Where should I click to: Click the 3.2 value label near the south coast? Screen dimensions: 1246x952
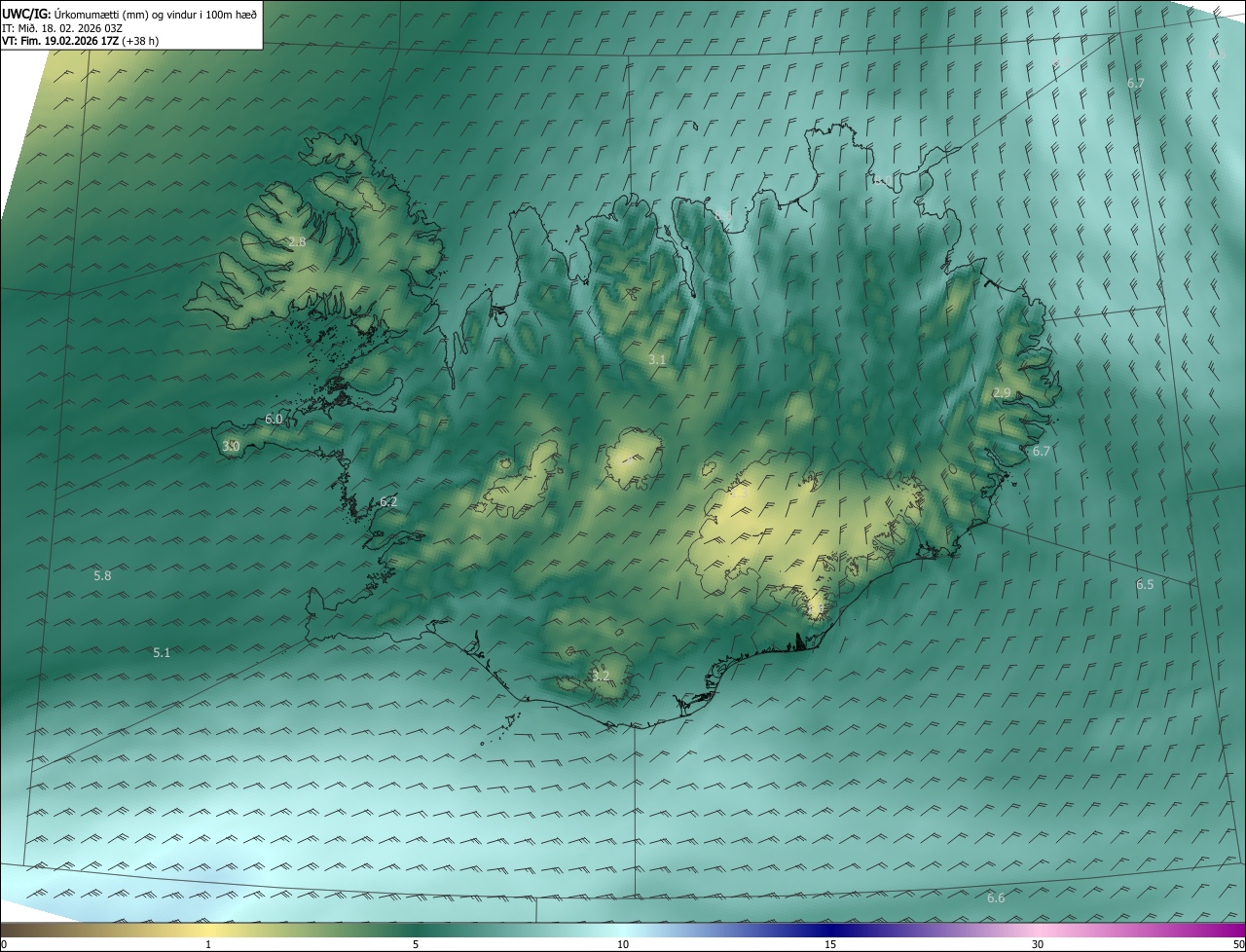[x=601, y=675]
